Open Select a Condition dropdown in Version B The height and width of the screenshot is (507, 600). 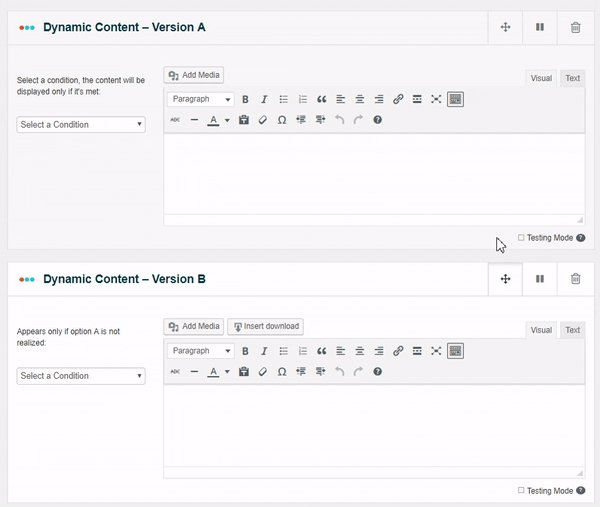tap(81, 376)
